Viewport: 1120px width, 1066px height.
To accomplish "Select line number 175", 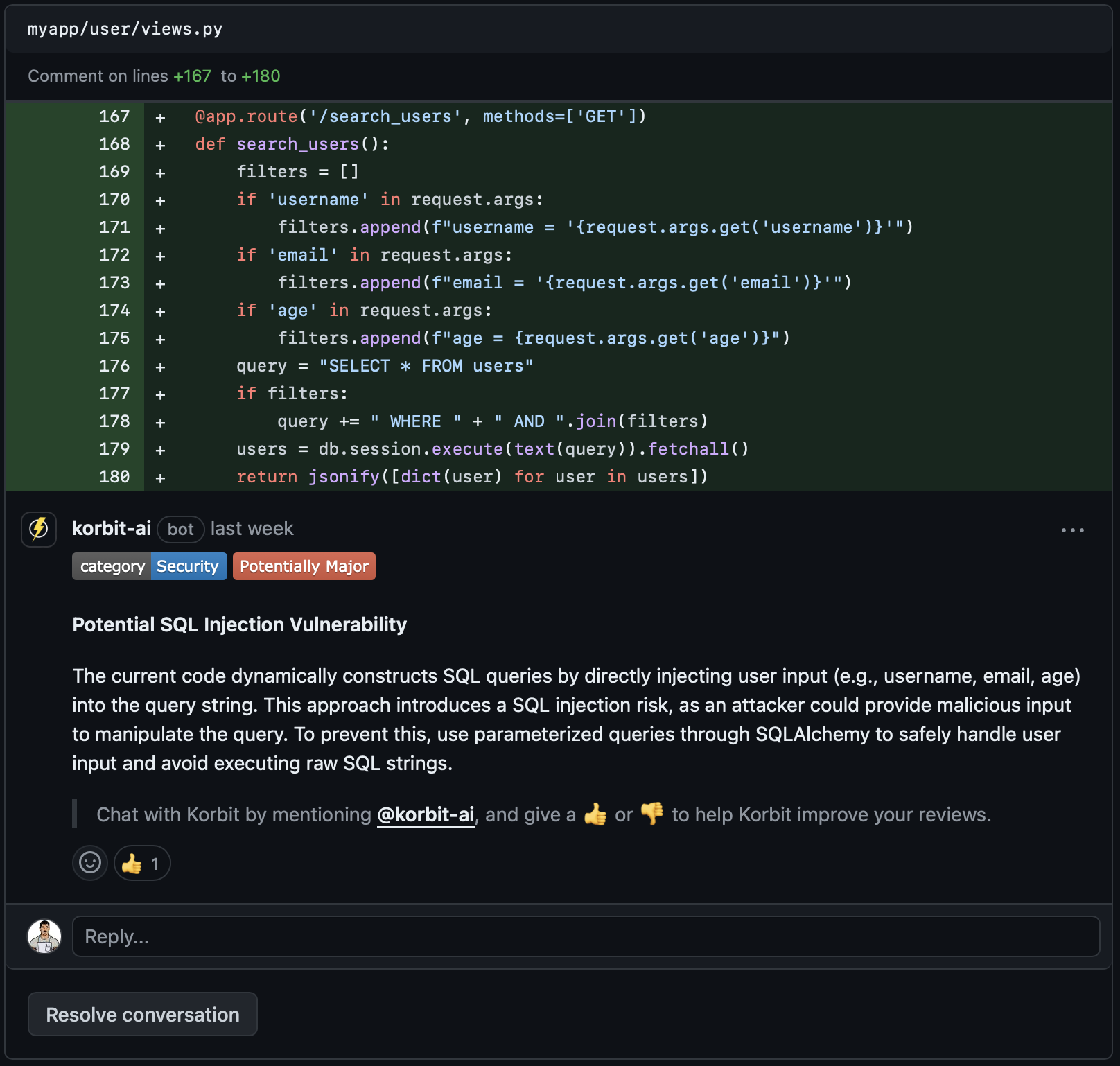I will [114, 338].
